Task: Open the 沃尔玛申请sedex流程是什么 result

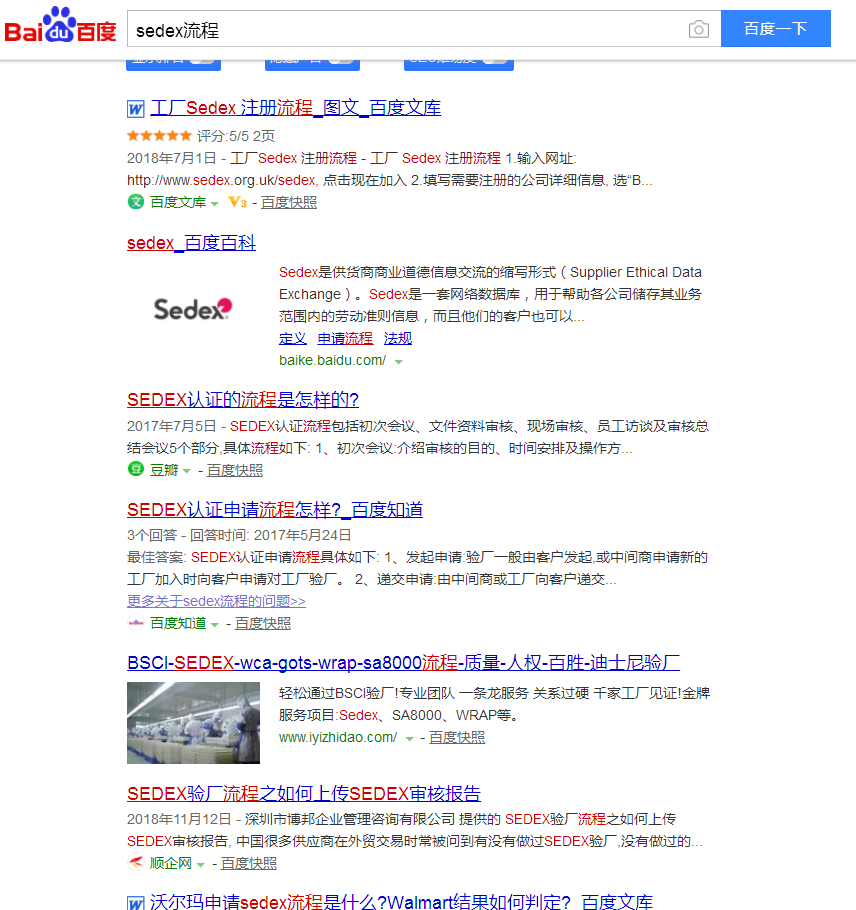Action: [402, 901]
